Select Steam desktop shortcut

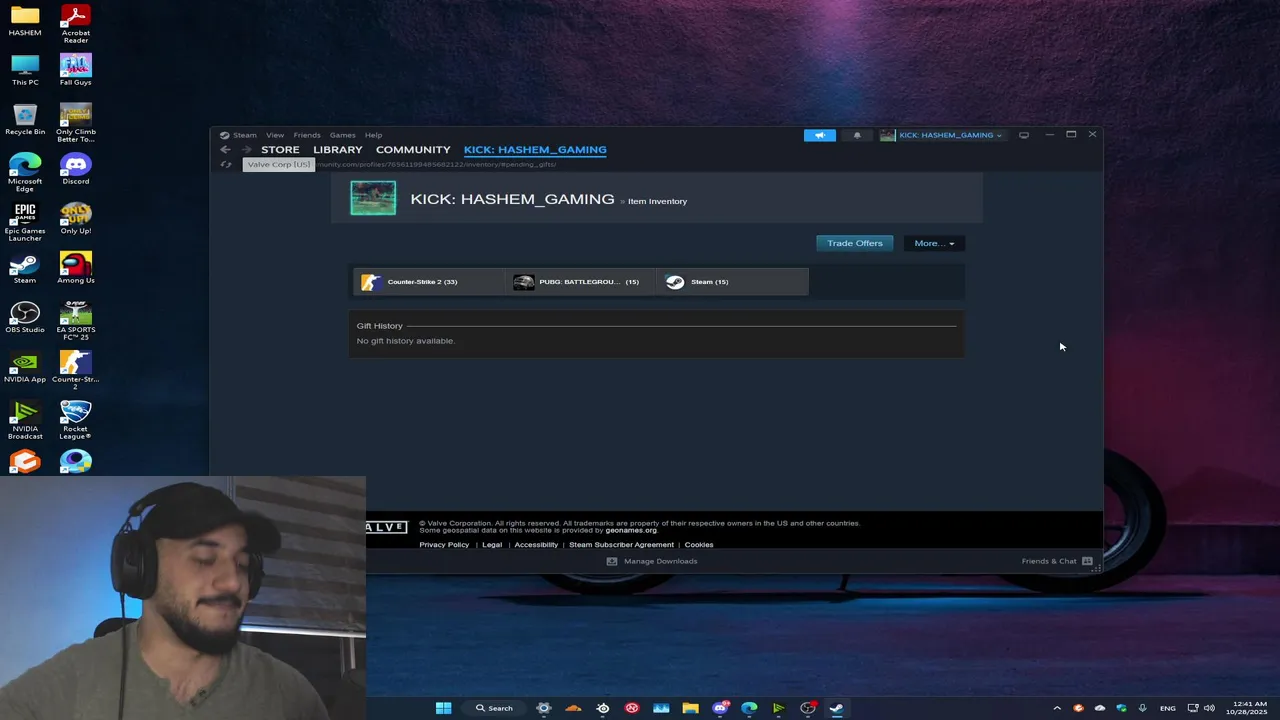click(x=25, y=268)
